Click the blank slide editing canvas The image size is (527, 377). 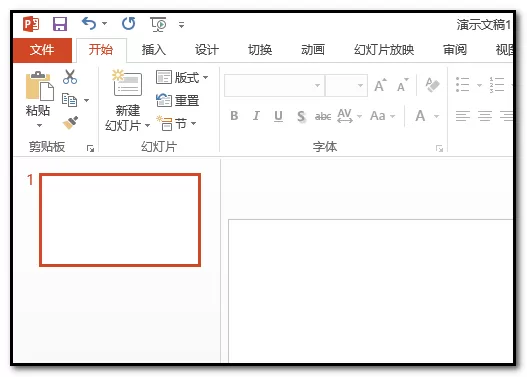click(370, 291)
